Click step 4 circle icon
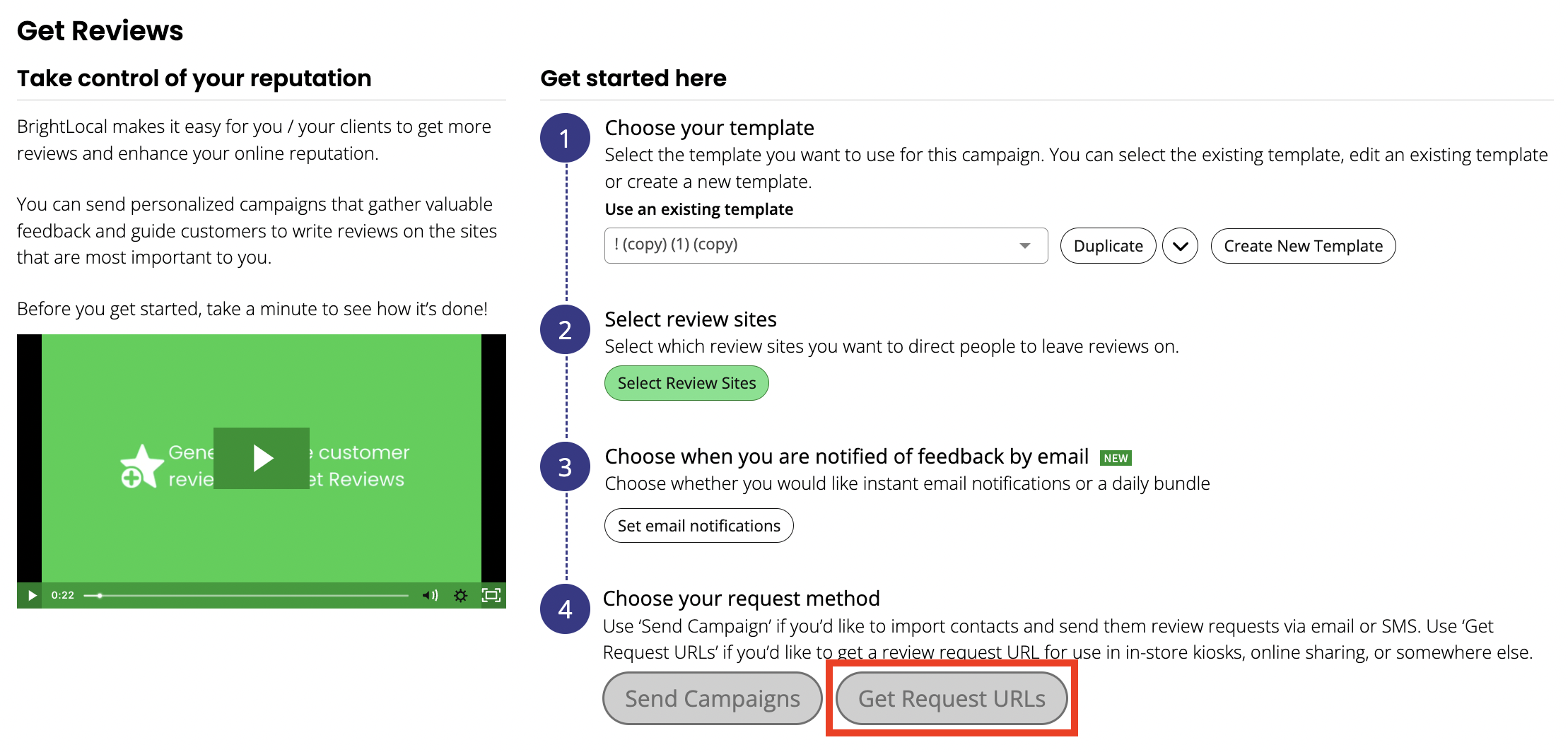The width and height of the screenshot is (1568, 752). pyautogui.click(x=565, y=609)
